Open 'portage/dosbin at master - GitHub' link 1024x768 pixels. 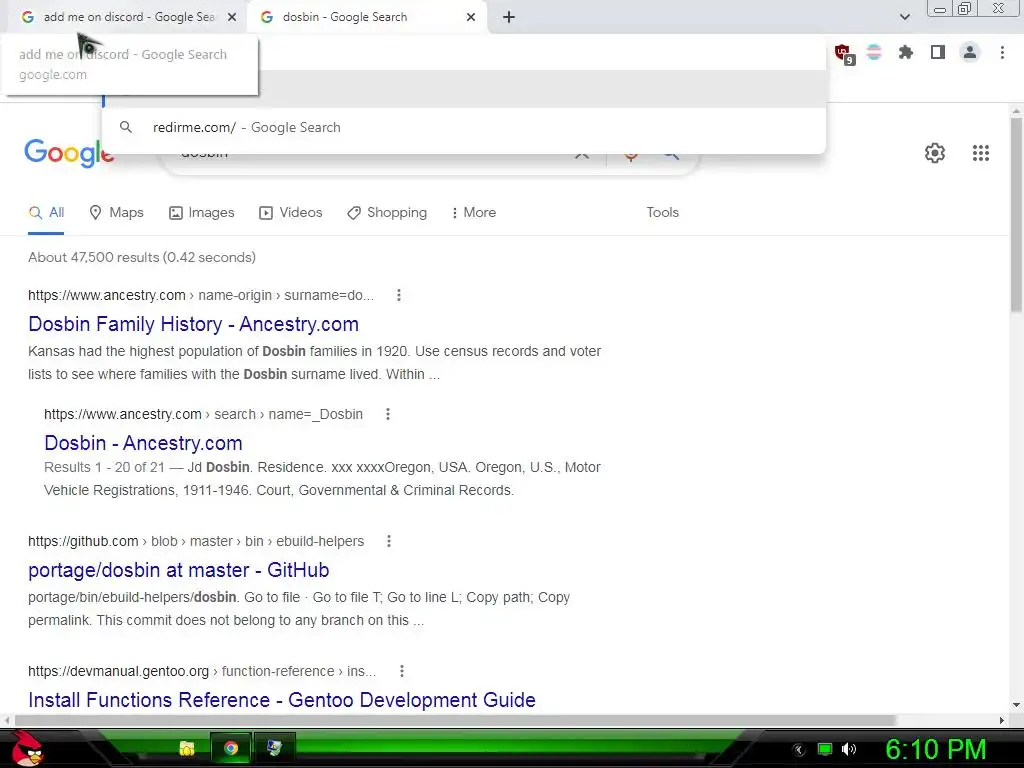(x=178, y=570)
